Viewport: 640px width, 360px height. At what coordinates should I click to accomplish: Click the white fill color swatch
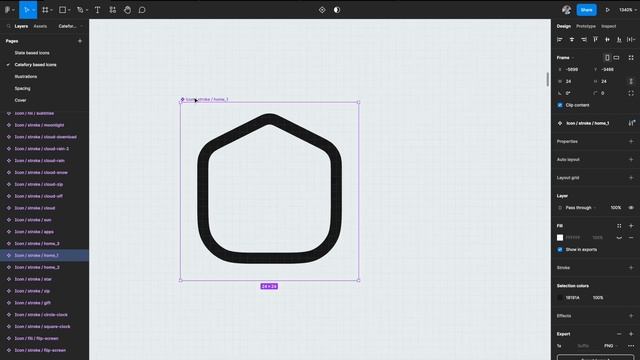[560, 238]
